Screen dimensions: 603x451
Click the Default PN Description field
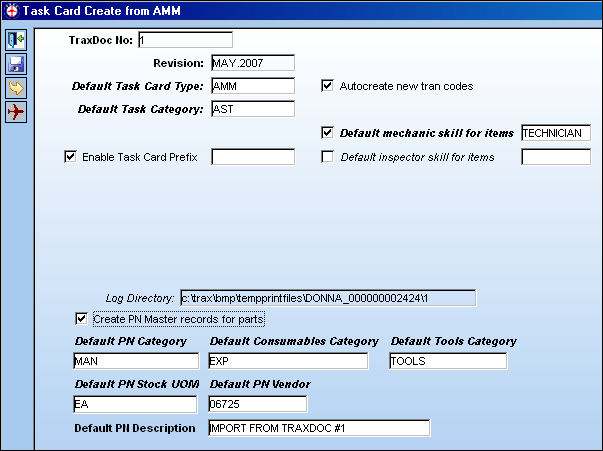pos(319,428)
